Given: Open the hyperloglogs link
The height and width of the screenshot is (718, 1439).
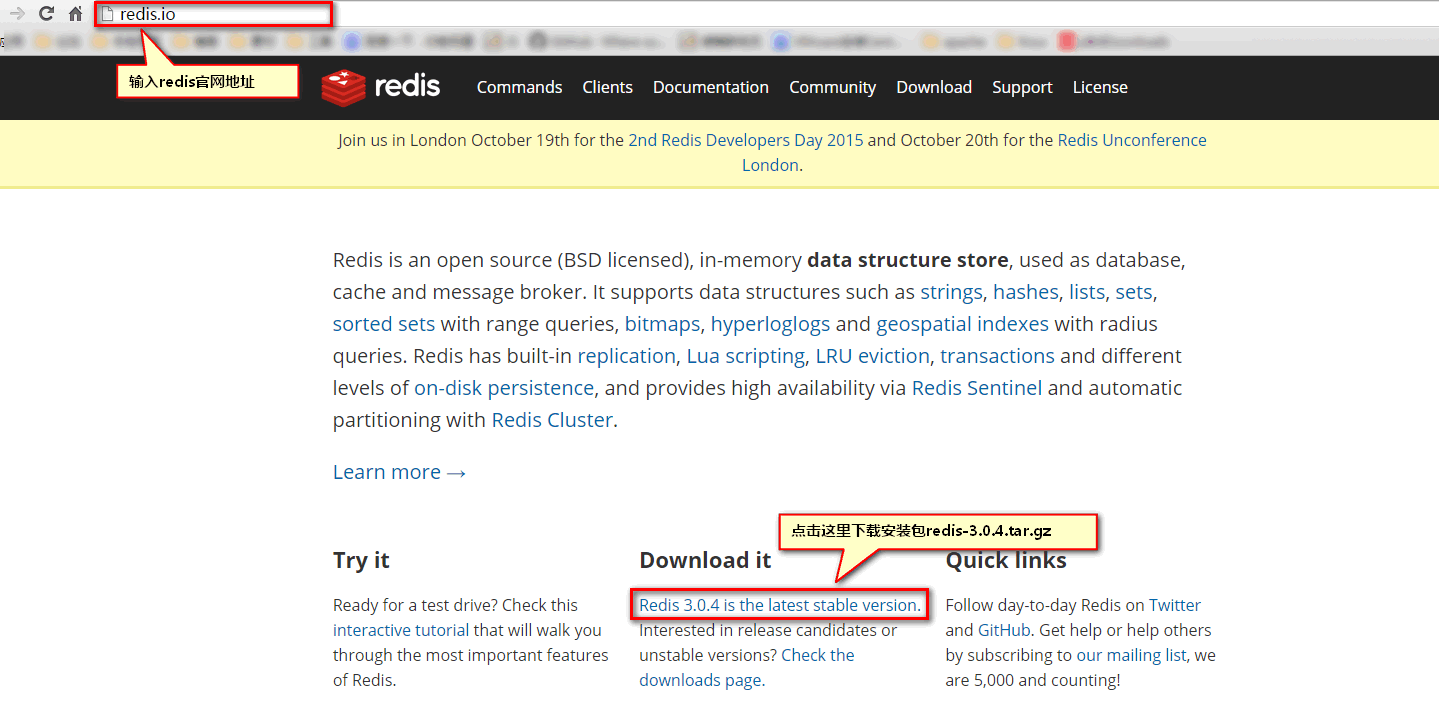Looking at the screenshot, I should 770,324.
